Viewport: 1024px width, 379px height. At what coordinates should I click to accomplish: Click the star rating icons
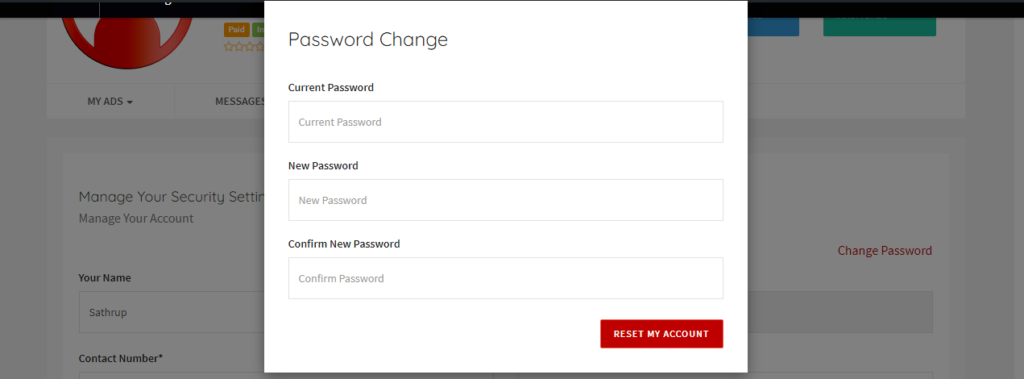[244, 46]
